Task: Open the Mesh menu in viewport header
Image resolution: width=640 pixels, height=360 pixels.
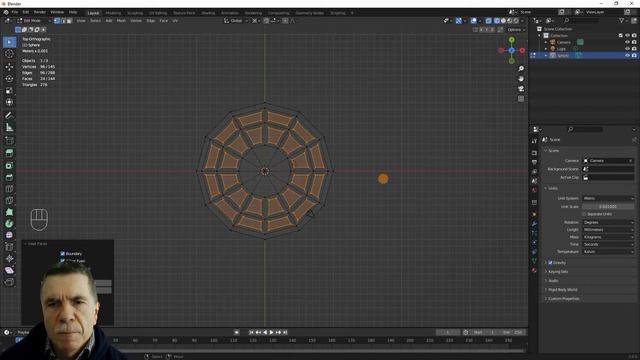Action: point(121,20)
